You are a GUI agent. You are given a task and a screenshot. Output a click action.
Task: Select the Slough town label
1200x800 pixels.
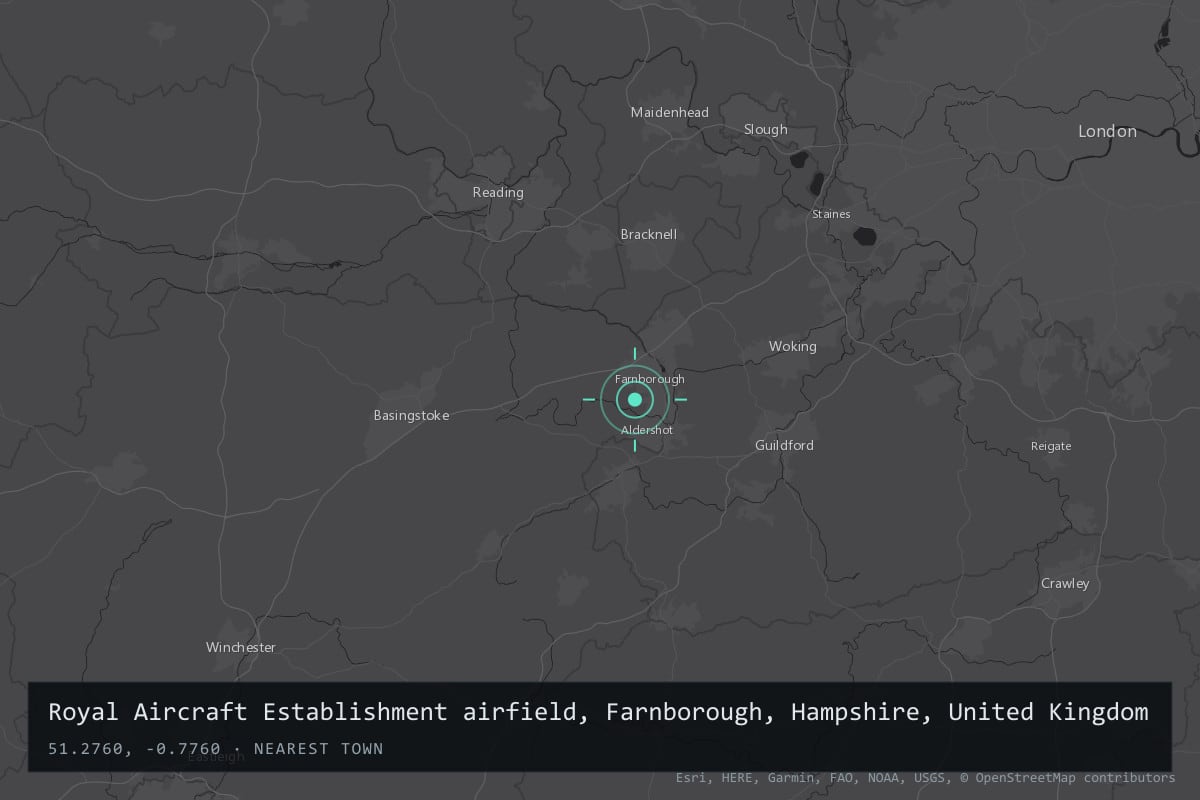[765, 129]
